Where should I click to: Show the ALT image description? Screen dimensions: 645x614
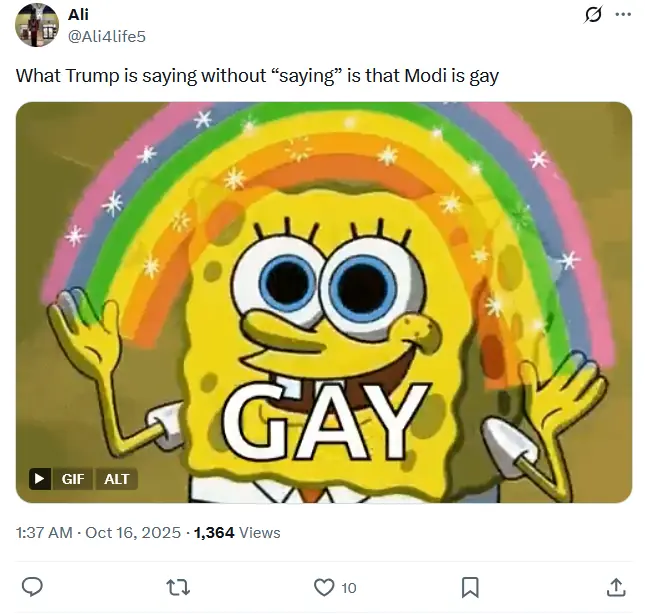[x=117, y=479]
